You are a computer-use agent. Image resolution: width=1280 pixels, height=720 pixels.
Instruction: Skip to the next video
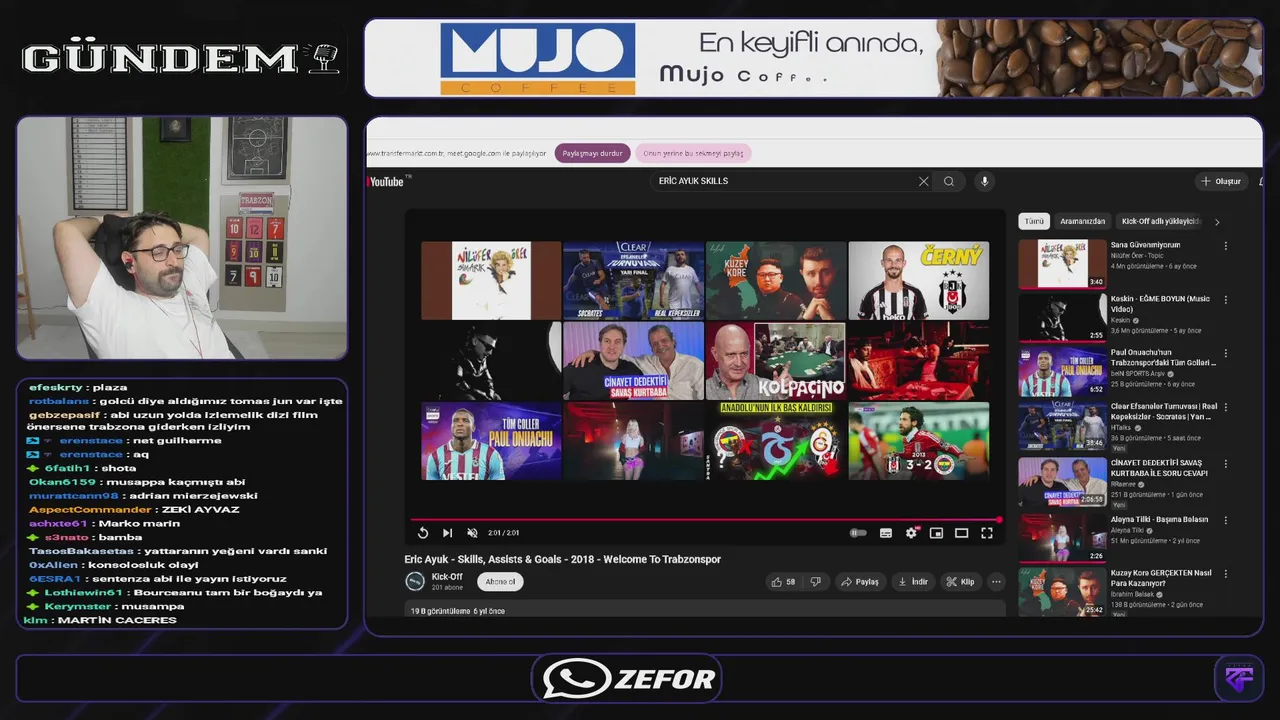447,533
